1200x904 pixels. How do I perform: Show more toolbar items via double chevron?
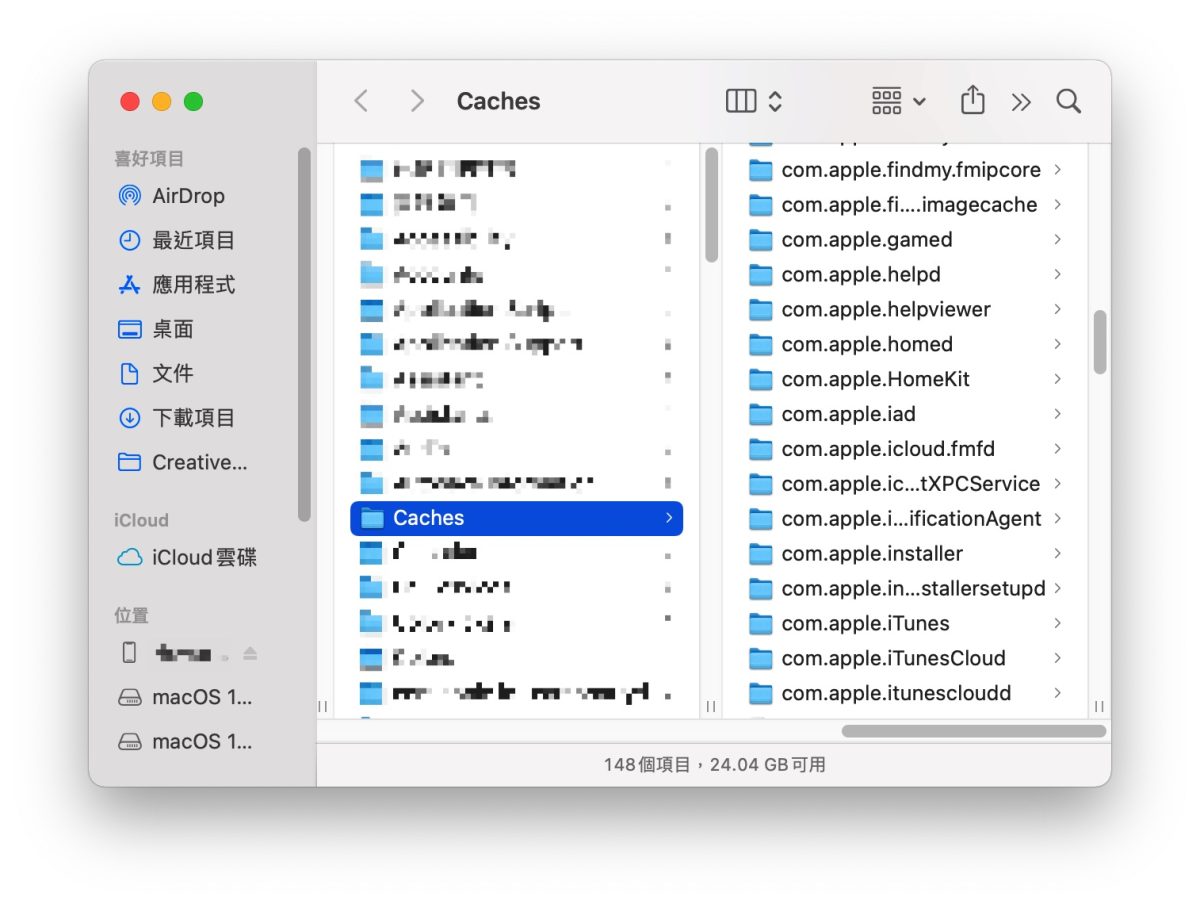tap(1020, 101)
